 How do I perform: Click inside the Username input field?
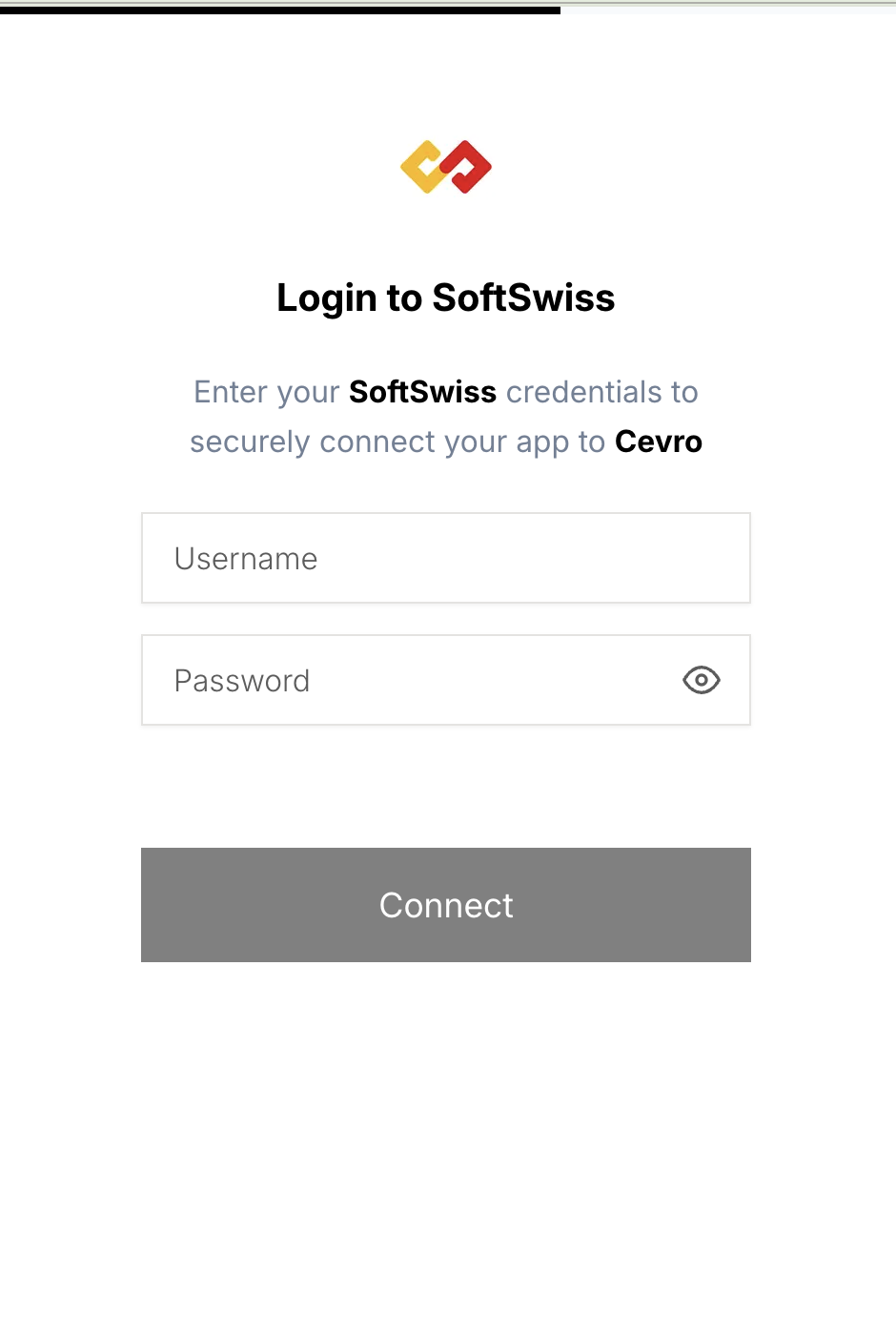(381, 558)
